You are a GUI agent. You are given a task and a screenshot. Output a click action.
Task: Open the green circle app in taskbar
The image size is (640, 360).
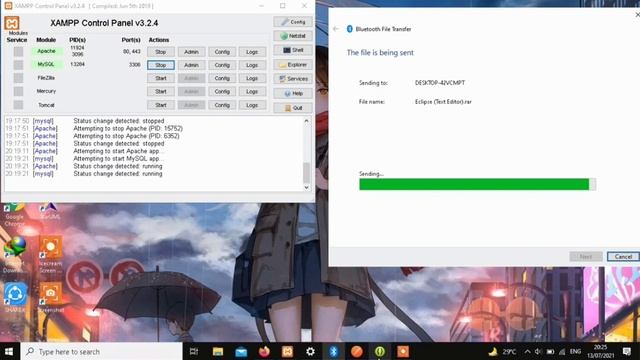click(x=380, y=351)
